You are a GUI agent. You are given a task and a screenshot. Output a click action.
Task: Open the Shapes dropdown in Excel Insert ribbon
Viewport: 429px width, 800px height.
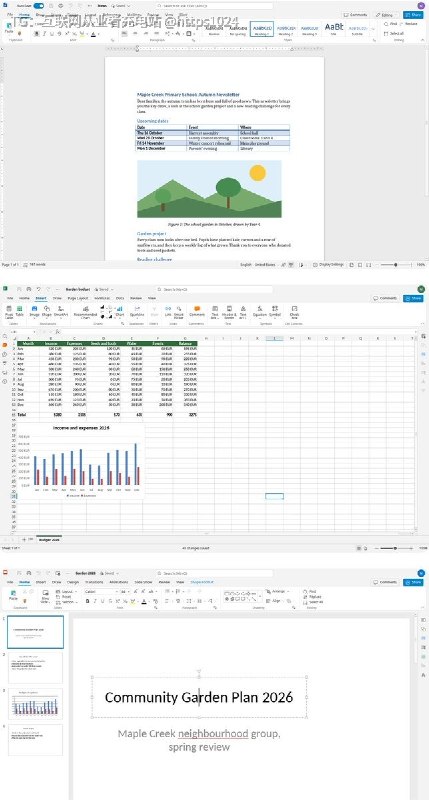47,311
